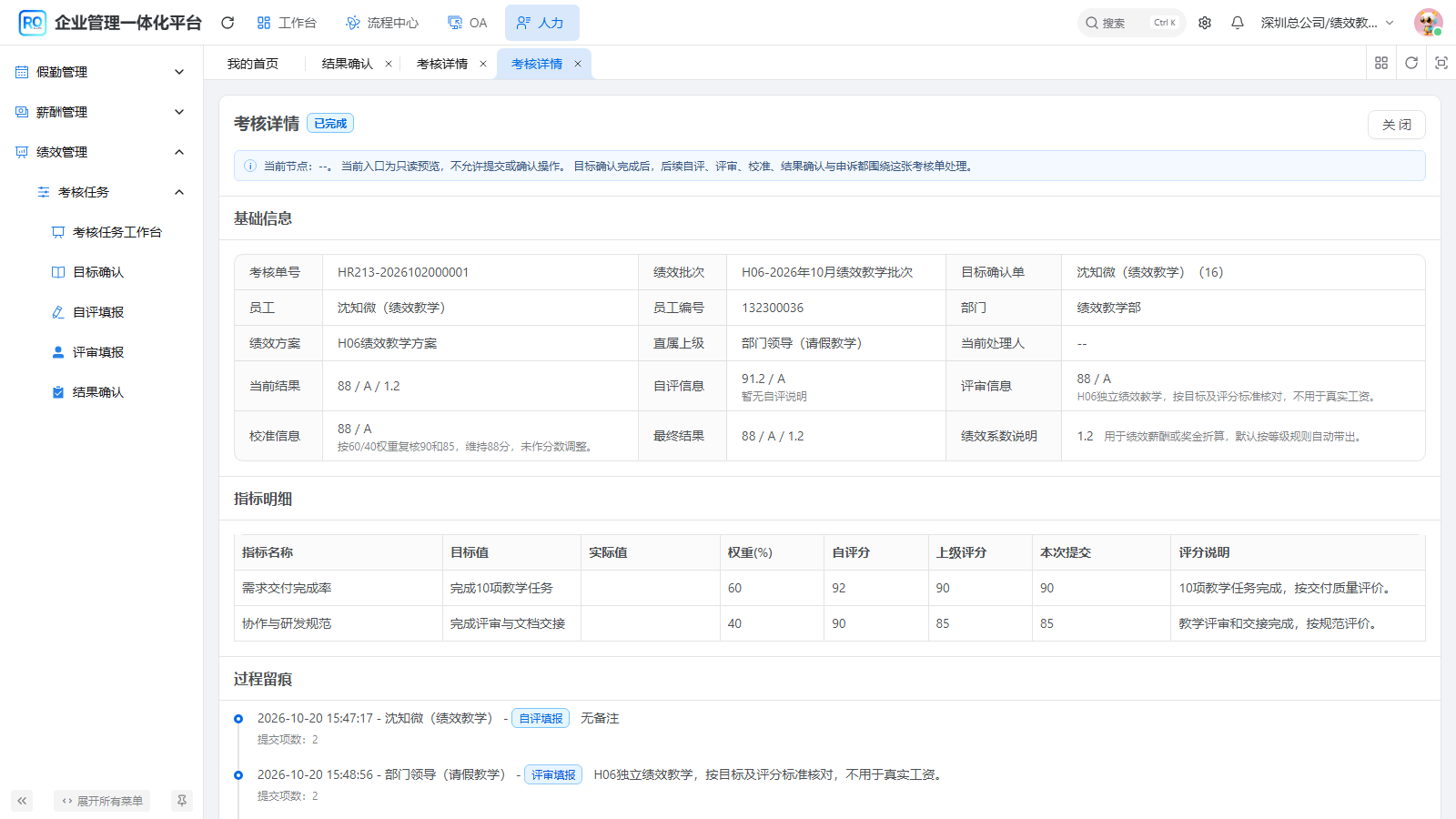Image resolution: width=1456 pixels, height=819 pixels.
Task: Open the notifications bell icon
Action: (x=1238, y=23)
